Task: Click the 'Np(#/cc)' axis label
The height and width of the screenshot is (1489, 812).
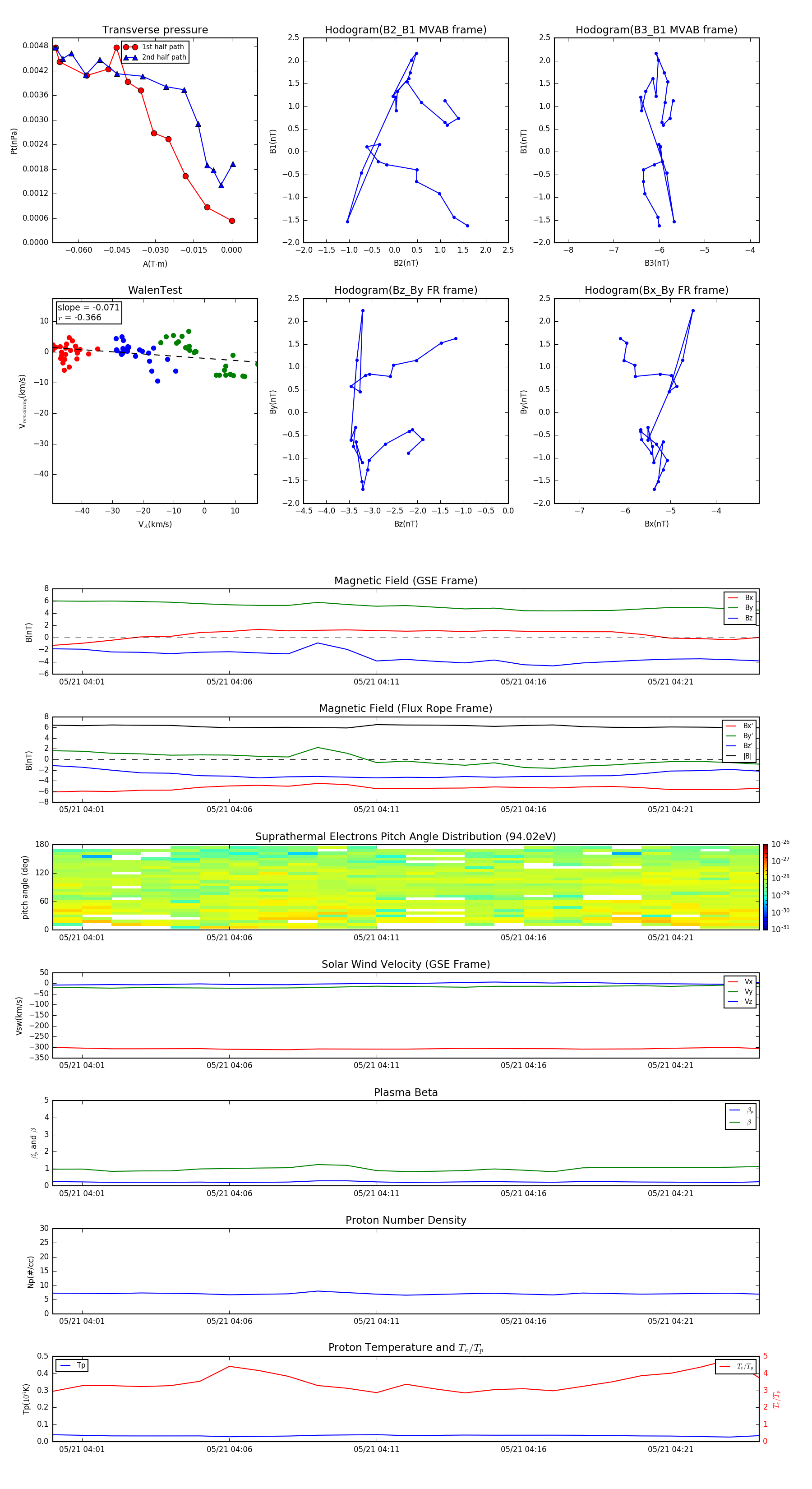Action: point(31,1272)
